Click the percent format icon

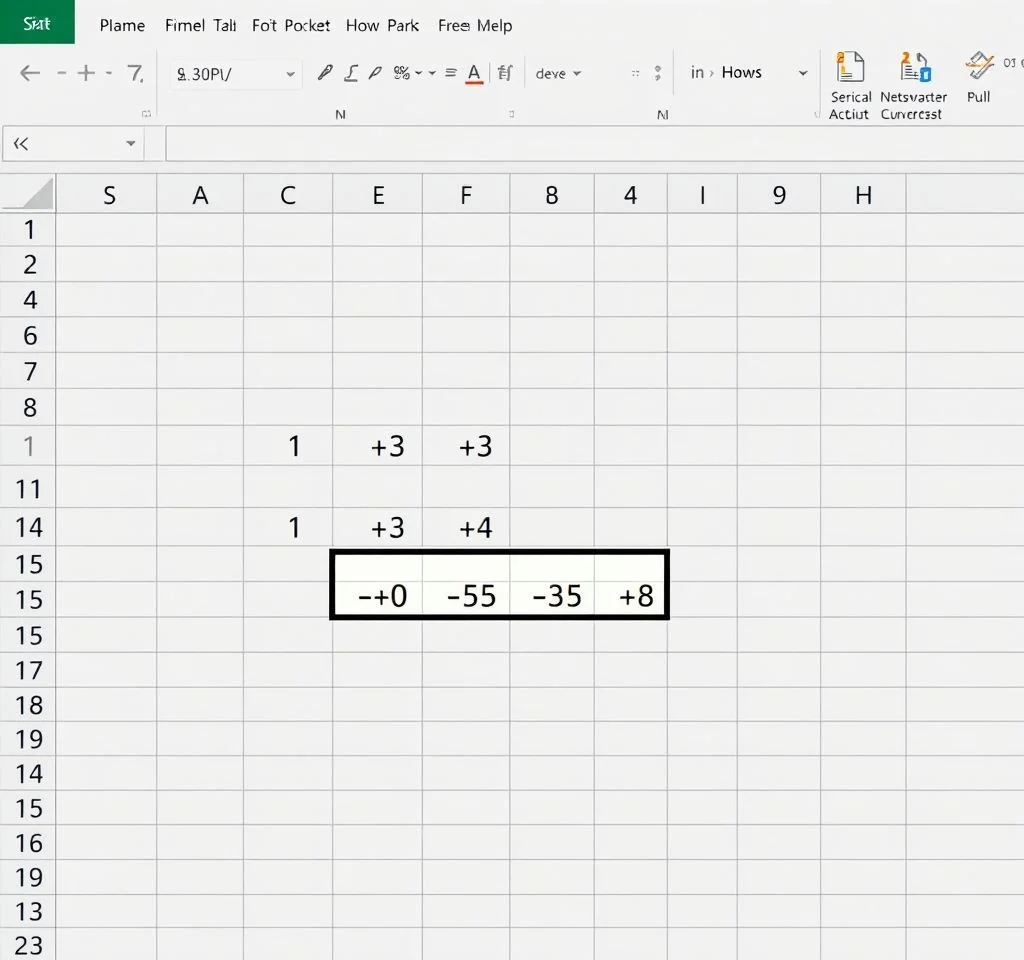(x=402, y=73)
